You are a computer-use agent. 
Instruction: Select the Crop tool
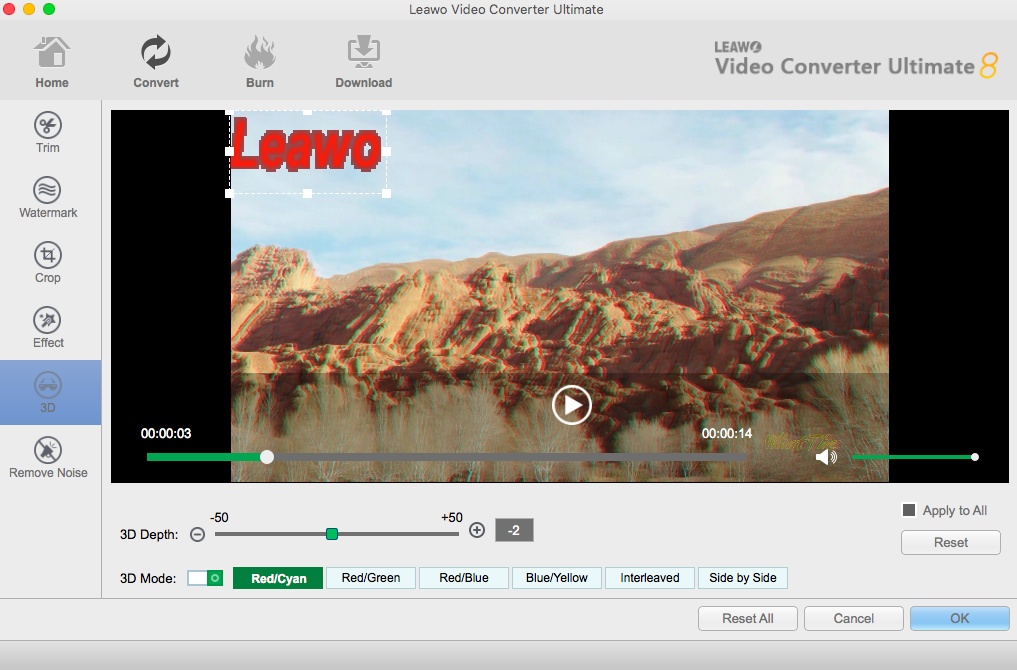coord(47,263)
